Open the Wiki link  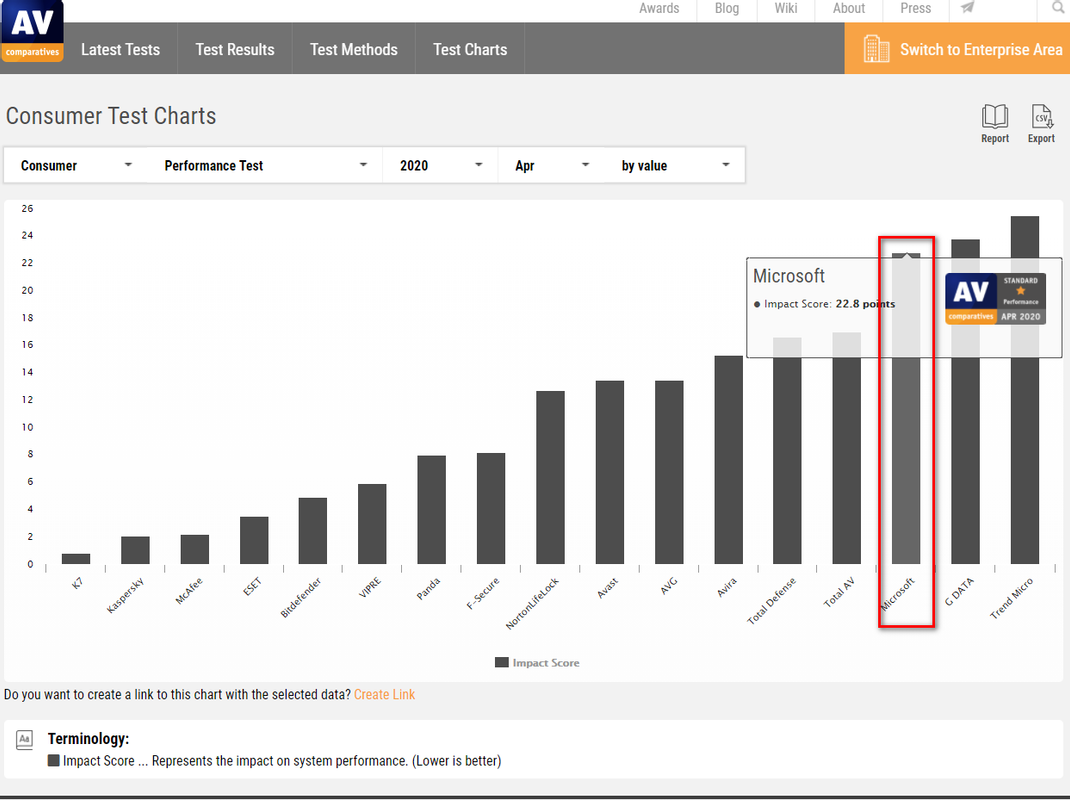coord(785,8)
